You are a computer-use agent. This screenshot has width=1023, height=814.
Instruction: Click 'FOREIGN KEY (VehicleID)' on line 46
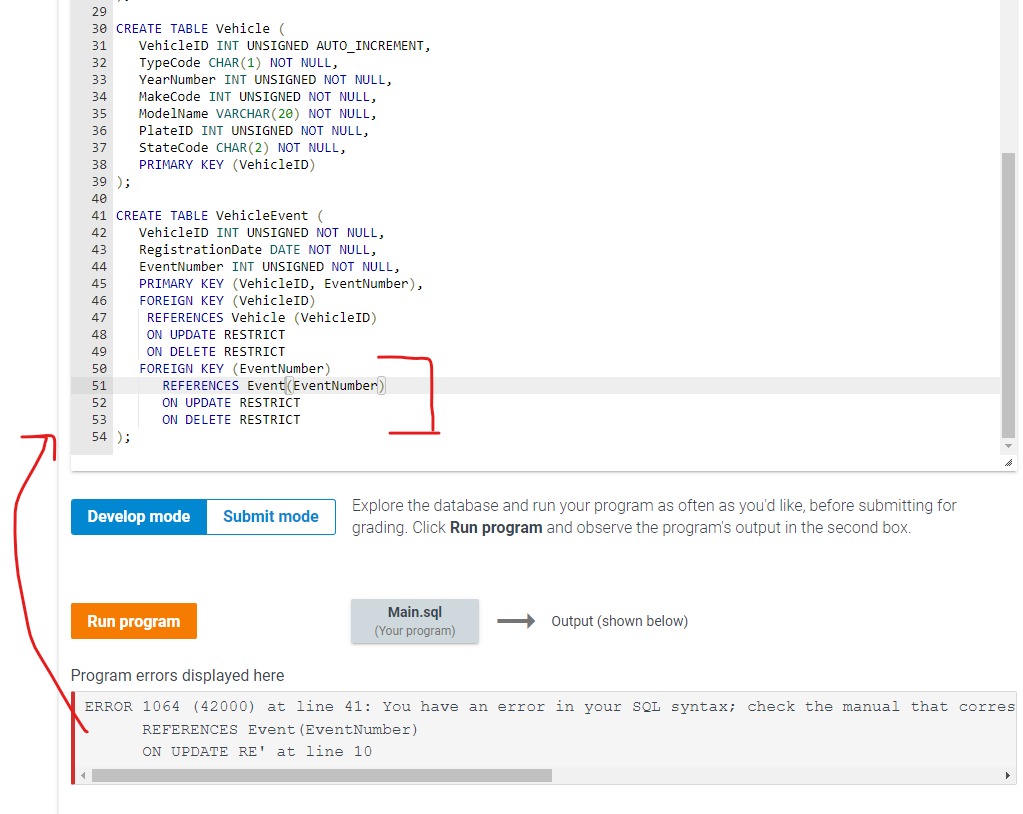(x=227, y=301)
